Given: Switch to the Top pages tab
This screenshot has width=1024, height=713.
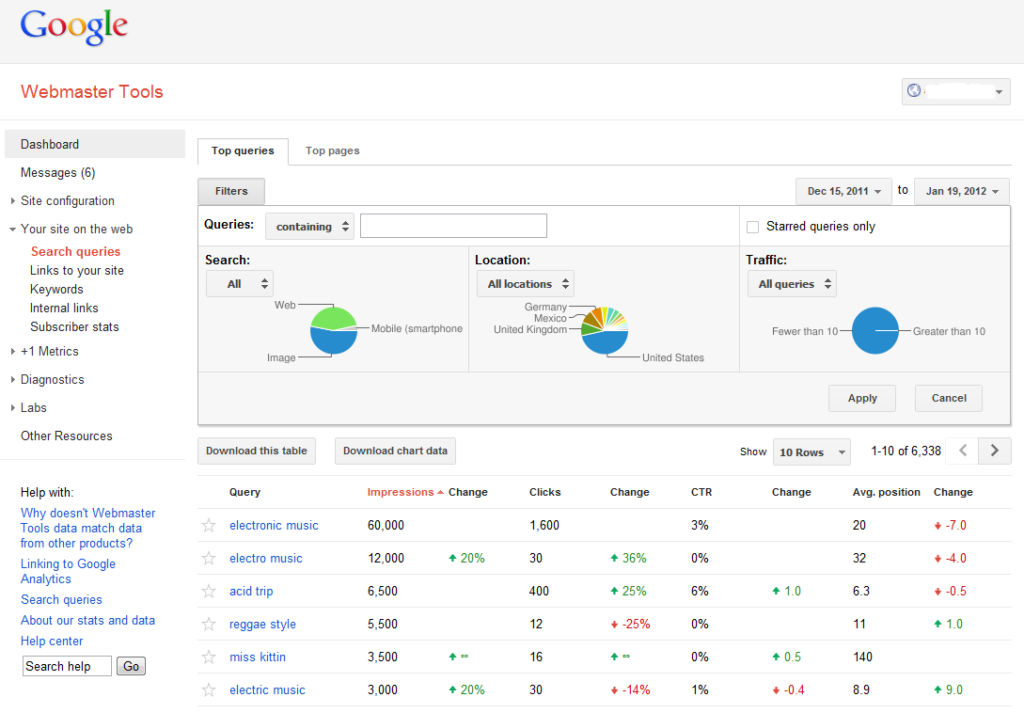Looking at the screenshot, I should point(332,150).
